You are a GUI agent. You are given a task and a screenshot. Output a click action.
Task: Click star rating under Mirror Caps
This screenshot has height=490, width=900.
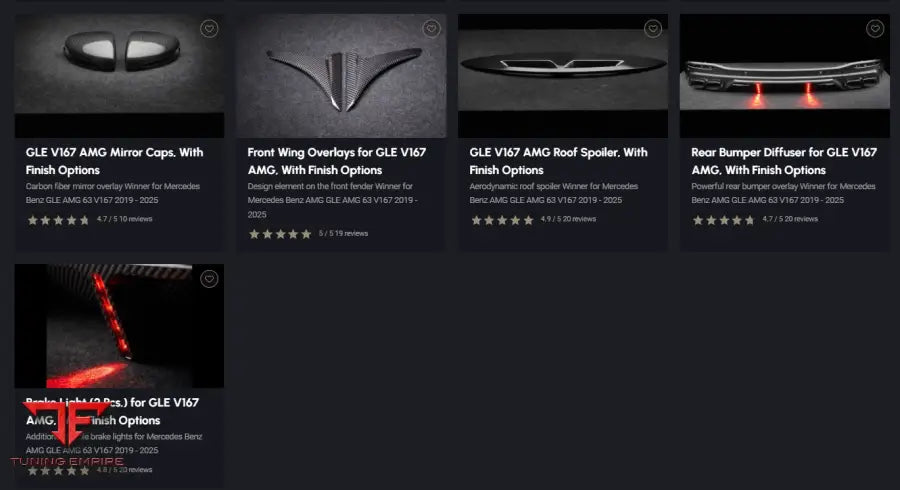pyautogui.click(x=58, y=220)
